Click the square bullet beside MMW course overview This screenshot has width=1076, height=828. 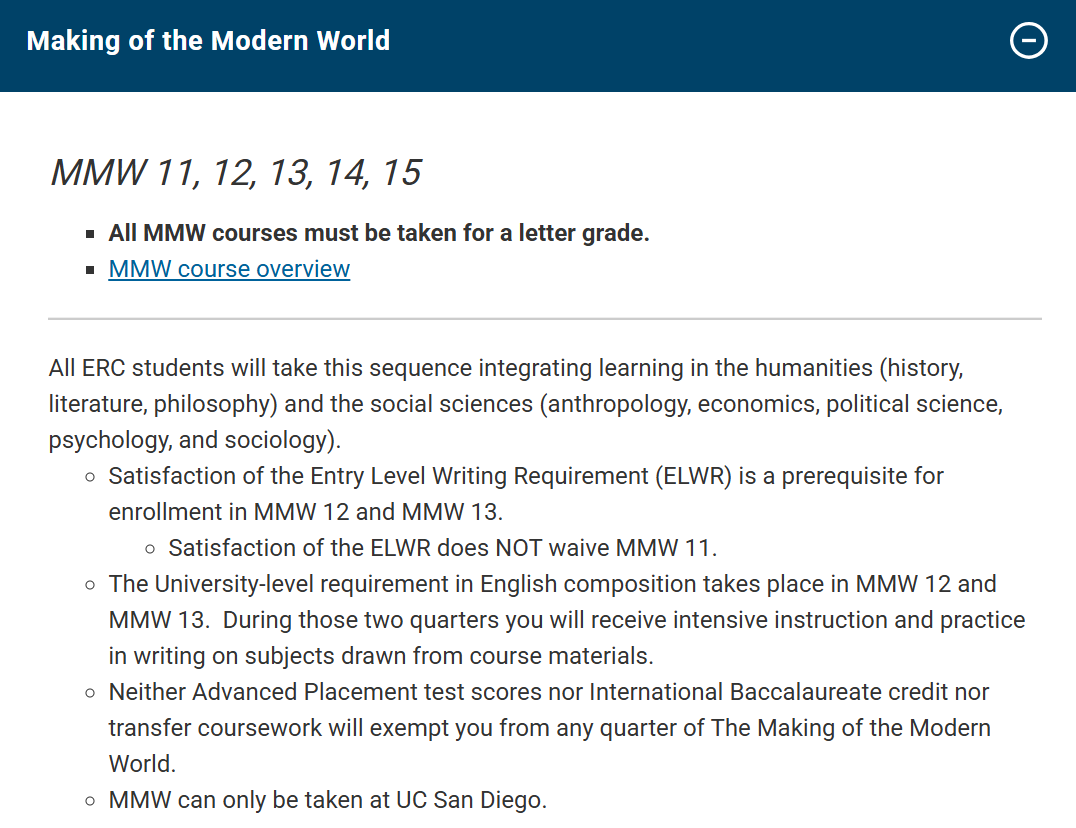90,271
